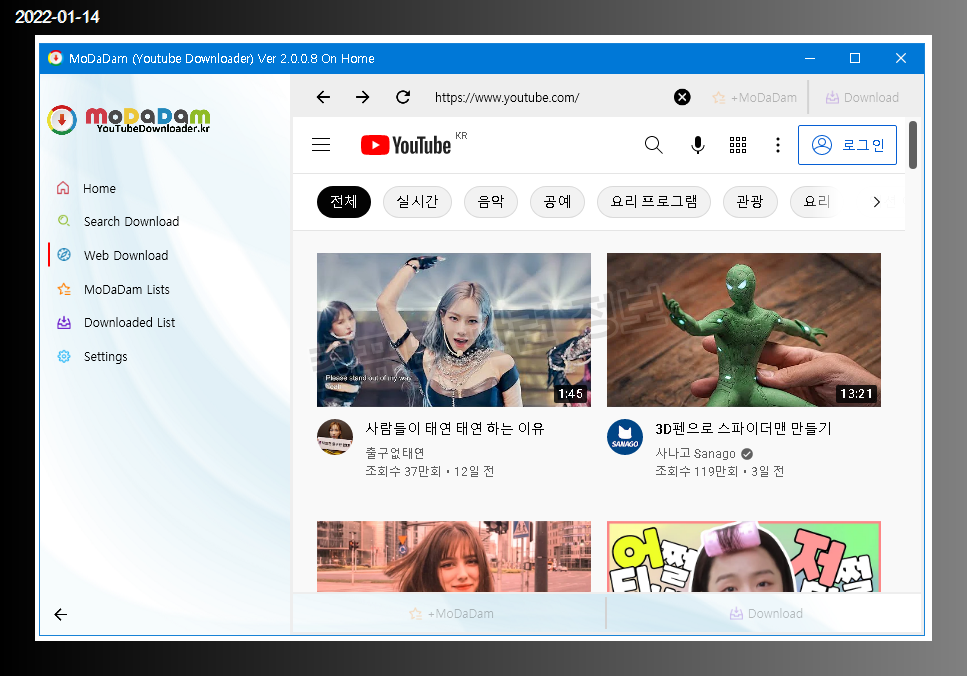This screenshot has width=967, height=676.
Task: Click the browser vertical scrollbar
Action: point(913,145)
